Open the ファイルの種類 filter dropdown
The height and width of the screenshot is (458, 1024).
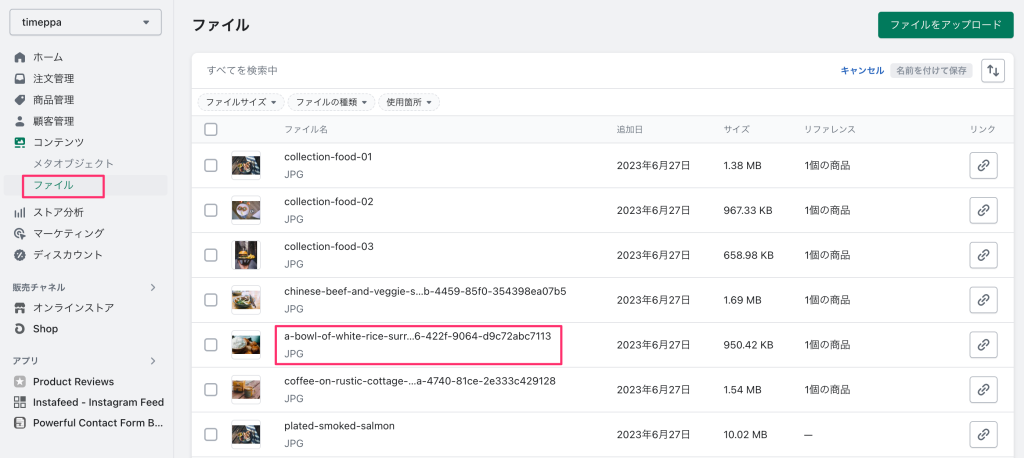pyautogui.click(x=331, y=102)
